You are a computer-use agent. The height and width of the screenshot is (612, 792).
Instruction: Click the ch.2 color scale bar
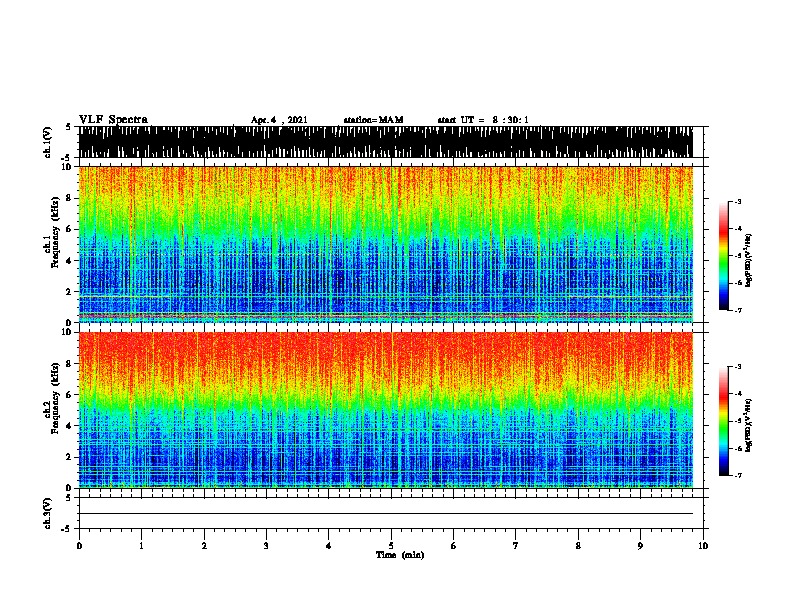click(x=723, y=421)
